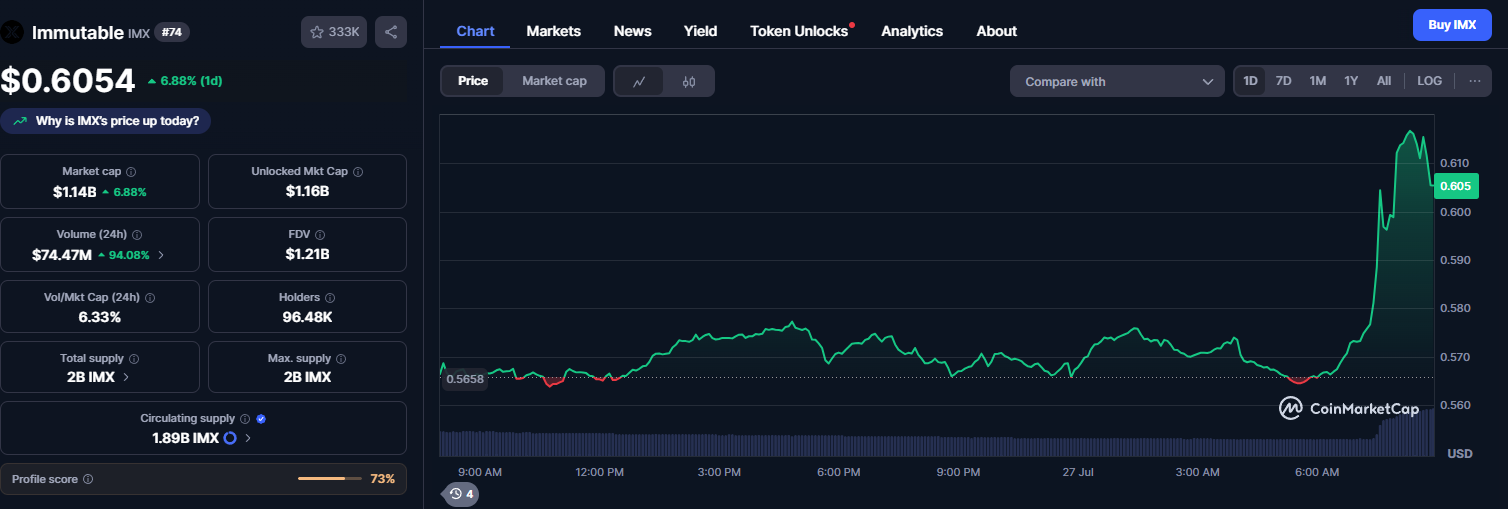Open the Markets tab
The height and width of the screenshot is (509, 1508).
point(553,31)
